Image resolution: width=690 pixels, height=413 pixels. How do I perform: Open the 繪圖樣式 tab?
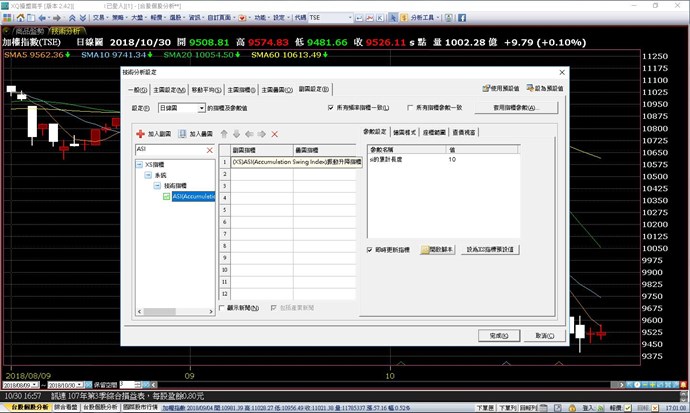[406, 132]
